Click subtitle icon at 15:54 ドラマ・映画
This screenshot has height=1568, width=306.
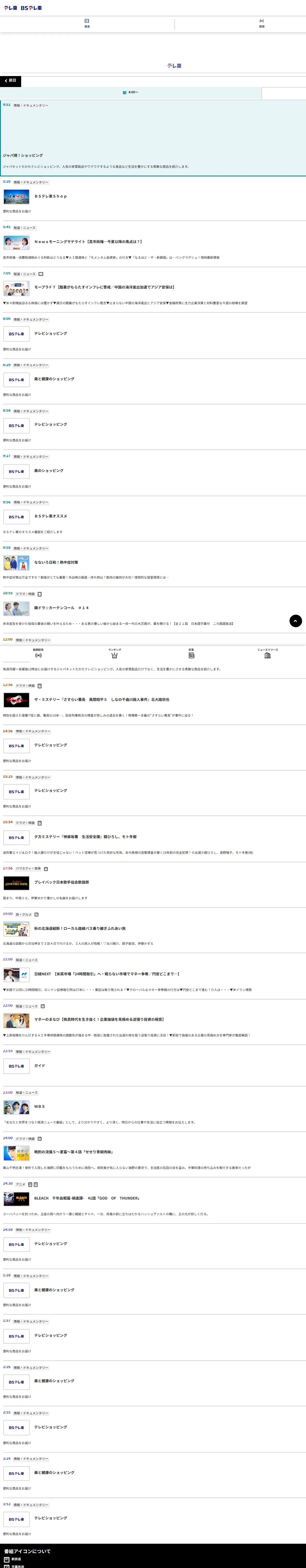click(39, 823)
